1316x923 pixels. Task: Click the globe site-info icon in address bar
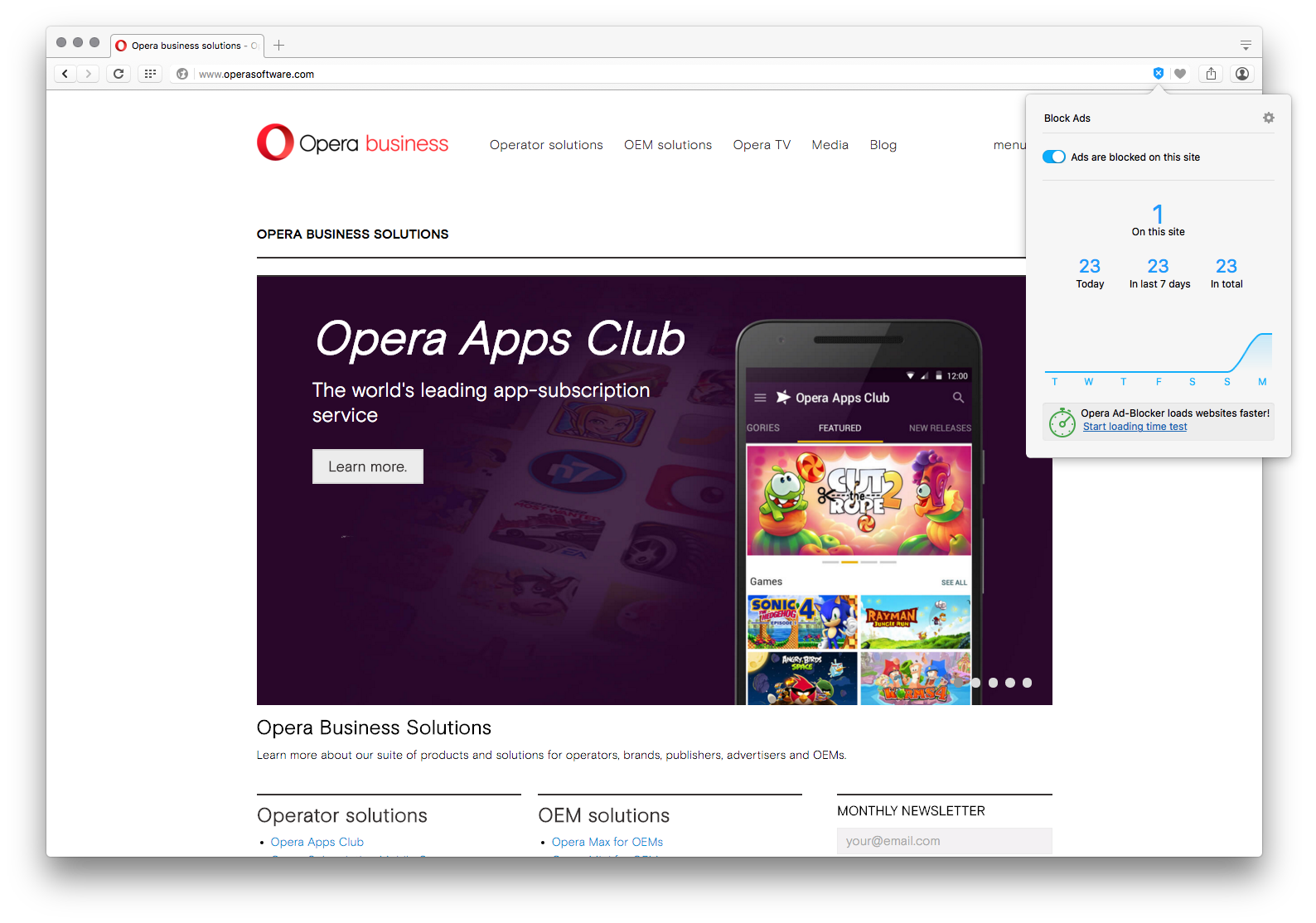tap(182, 74)
